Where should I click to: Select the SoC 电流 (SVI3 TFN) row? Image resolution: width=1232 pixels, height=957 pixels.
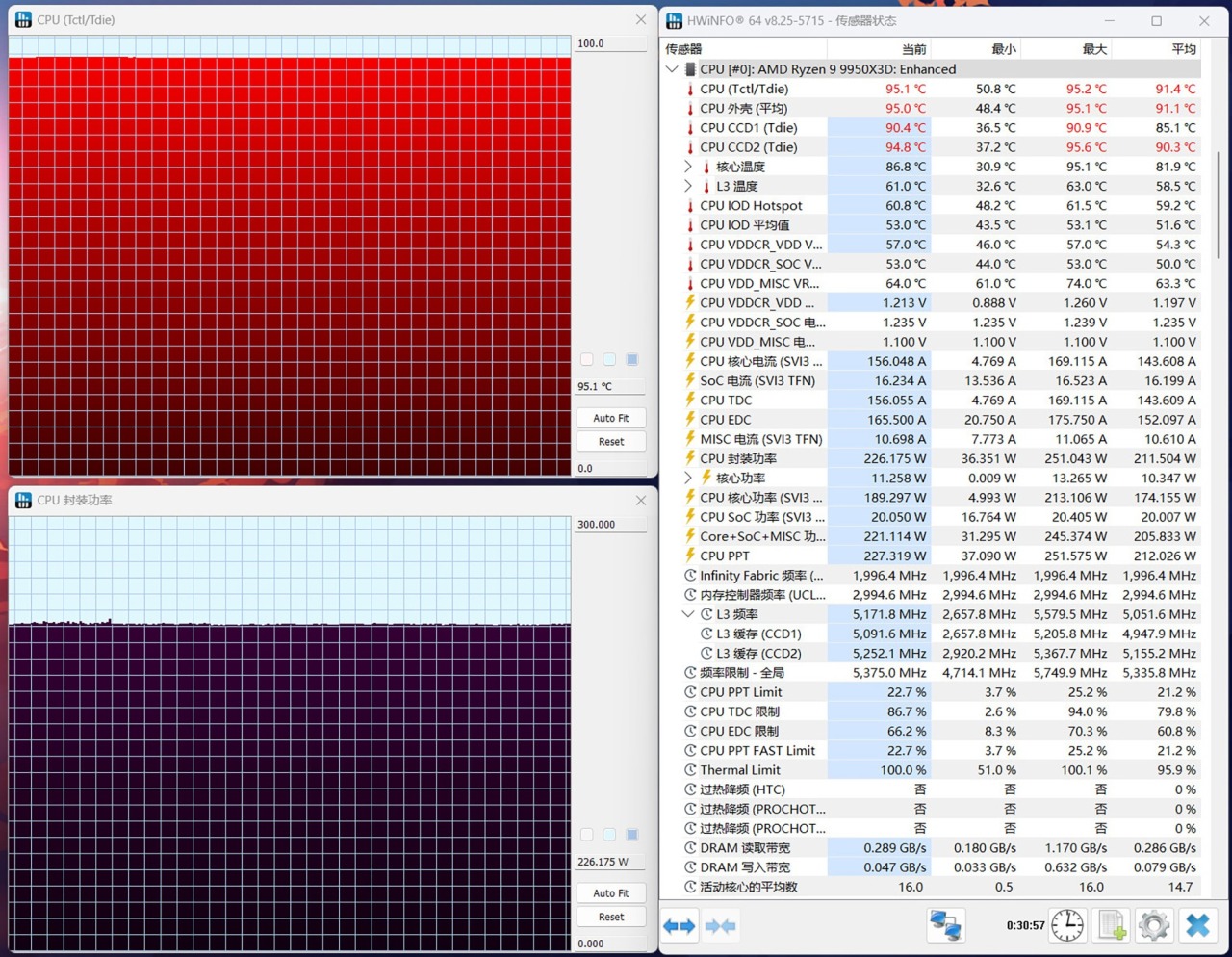pos(932,380)
